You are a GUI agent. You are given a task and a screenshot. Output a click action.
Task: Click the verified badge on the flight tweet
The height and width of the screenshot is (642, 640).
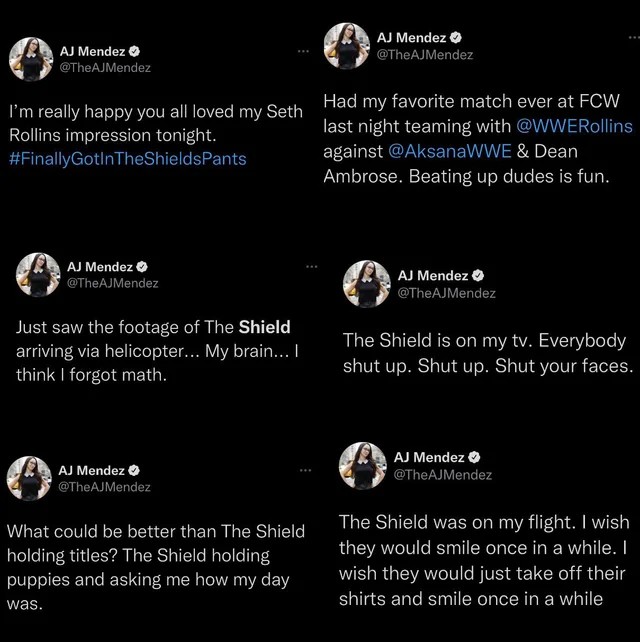[474, 457]
